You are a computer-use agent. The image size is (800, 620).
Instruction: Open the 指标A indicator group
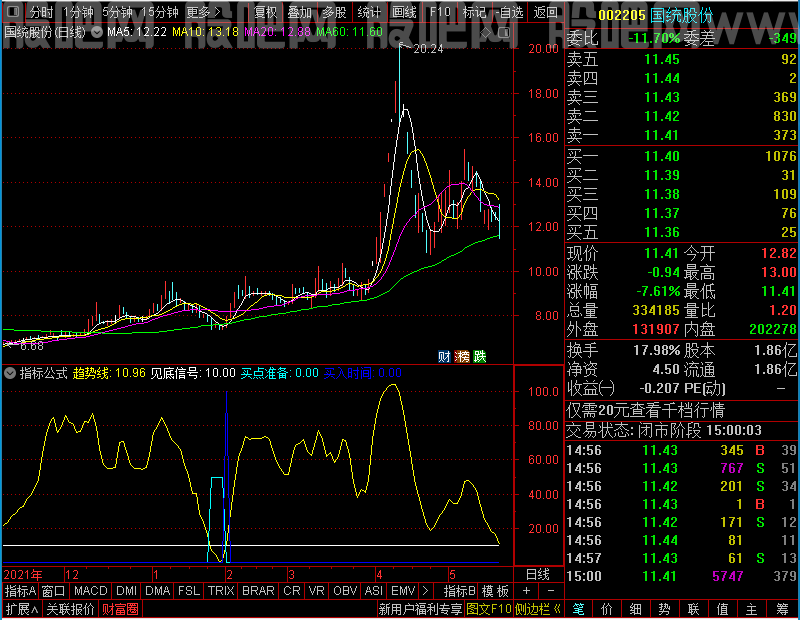[20, 591]
